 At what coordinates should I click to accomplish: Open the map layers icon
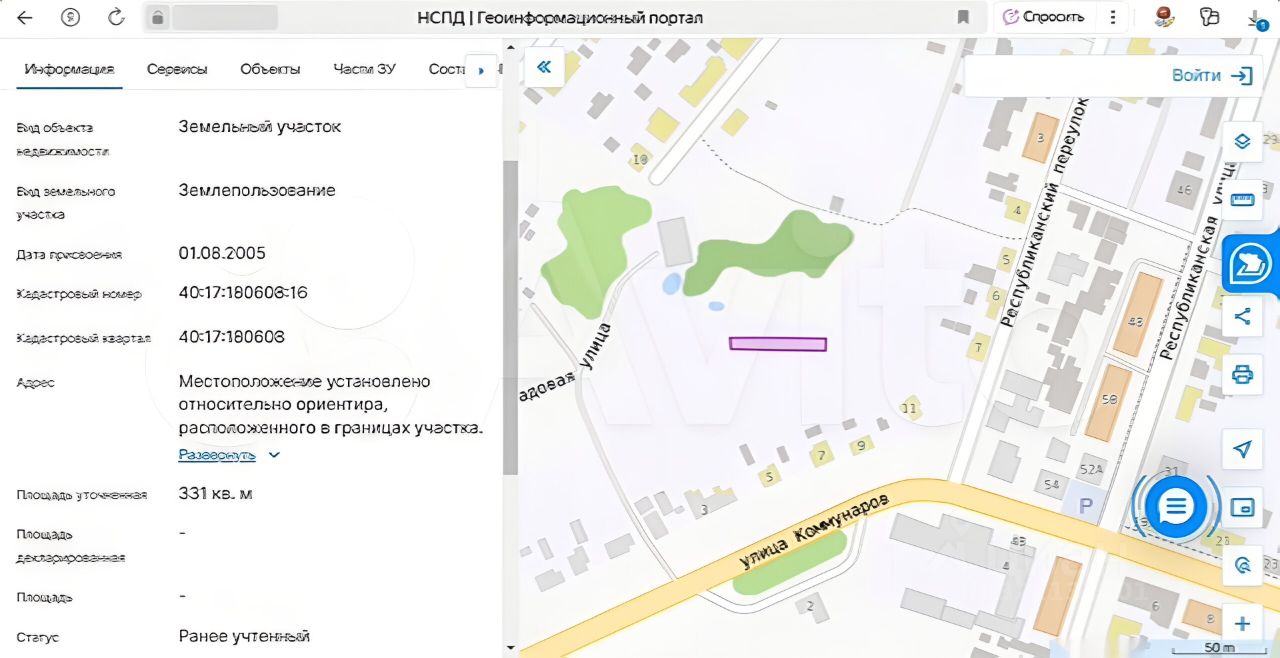coord(1242,141)
